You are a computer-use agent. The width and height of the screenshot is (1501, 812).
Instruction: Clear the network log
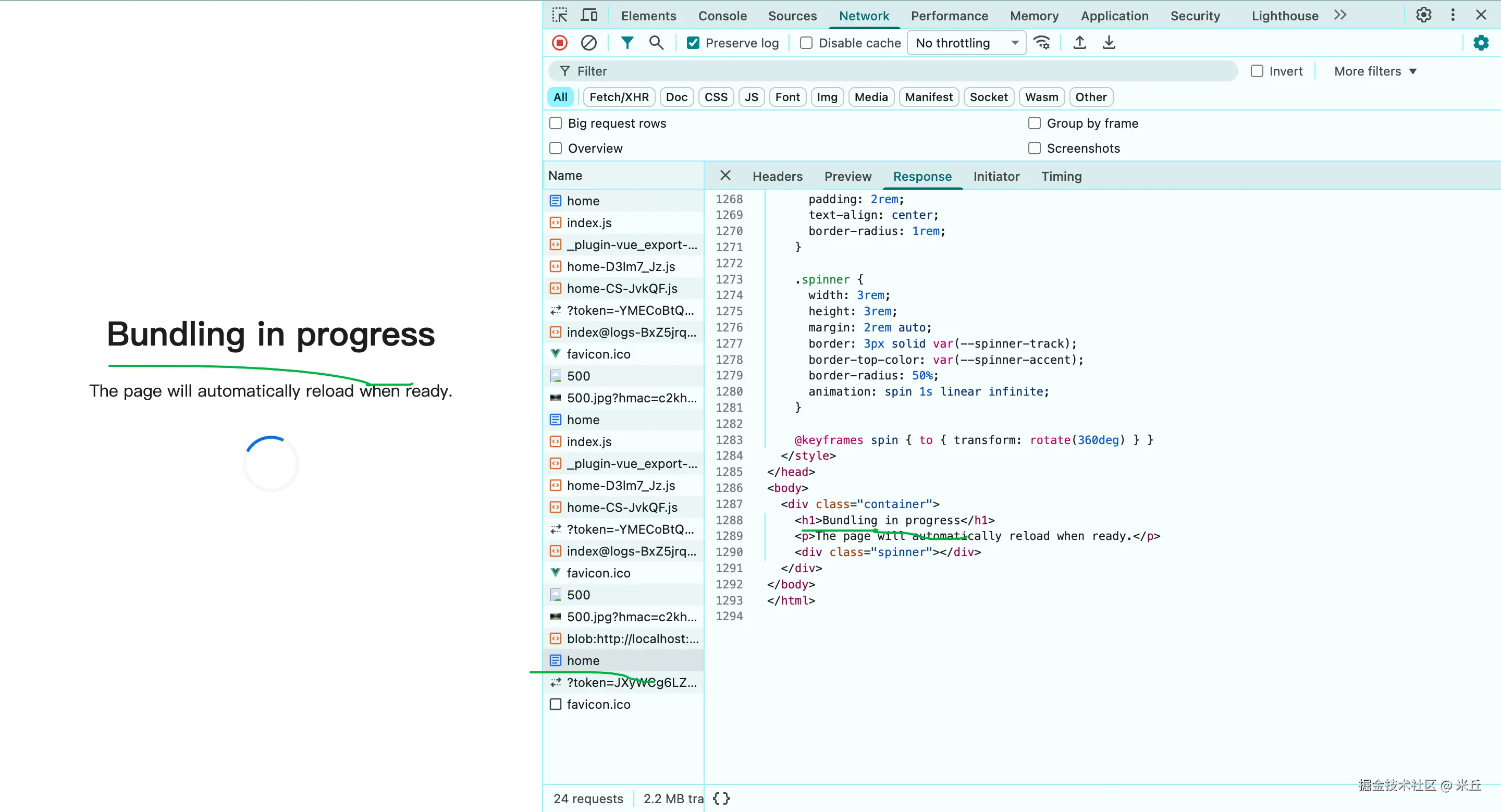tap(588, 43)
